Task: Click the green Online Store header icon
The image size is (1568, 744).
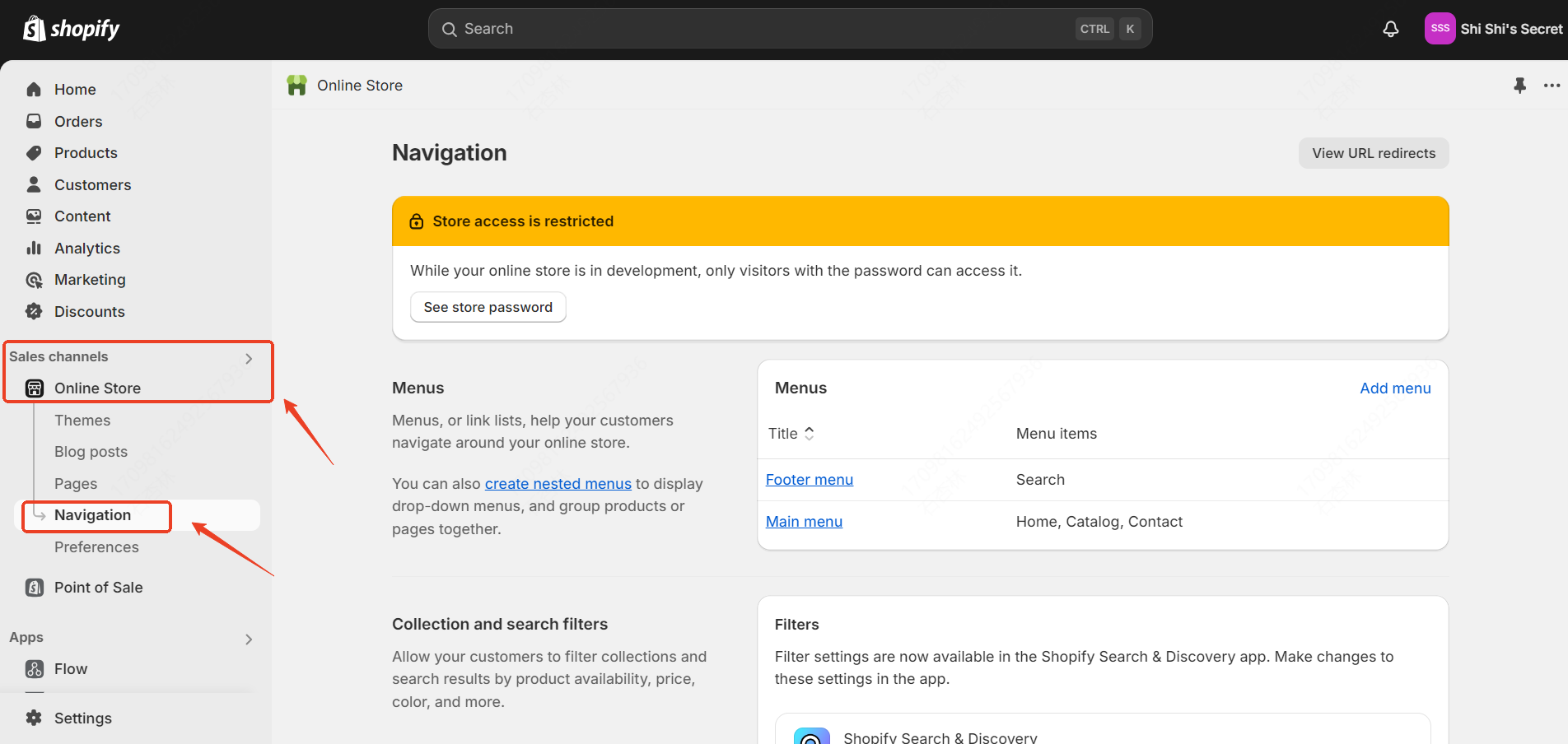Action: point(296,85)
